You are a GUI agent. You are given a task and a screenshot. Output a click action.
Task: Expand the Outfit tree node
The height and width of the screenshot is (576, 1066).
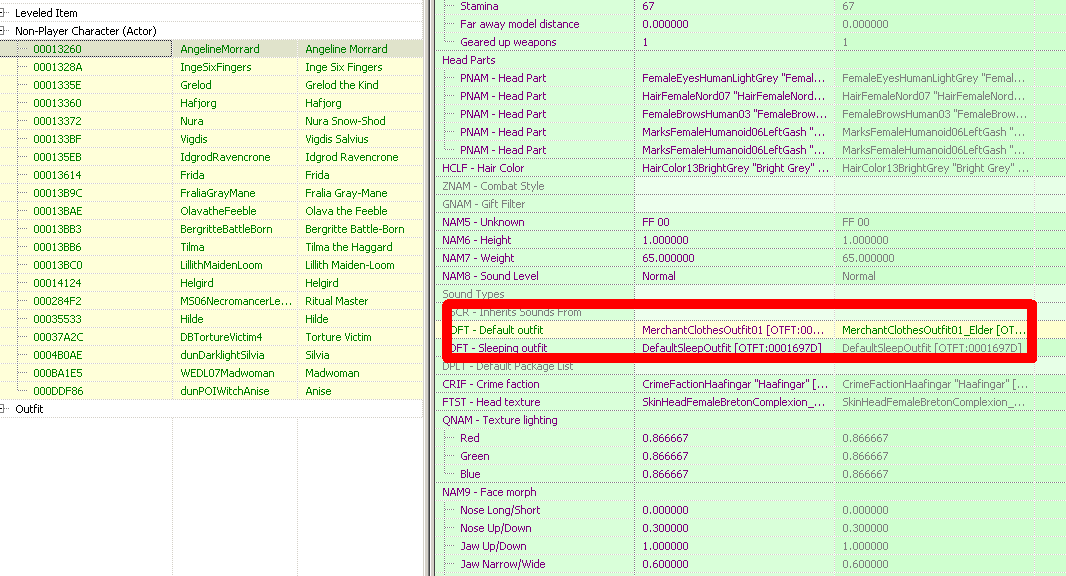[3, 409]
